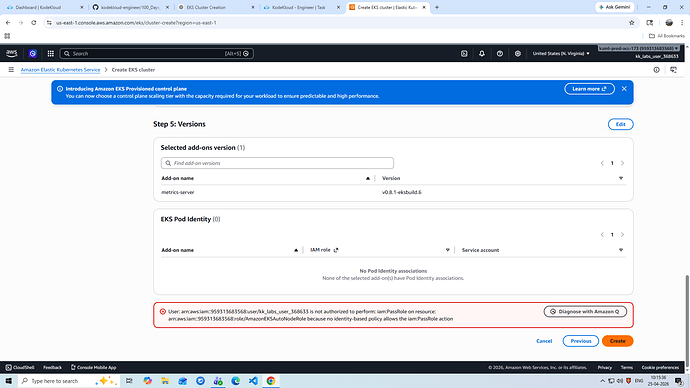Open the AWS services grid menu

pyautogui.click(x=51, y=53)
